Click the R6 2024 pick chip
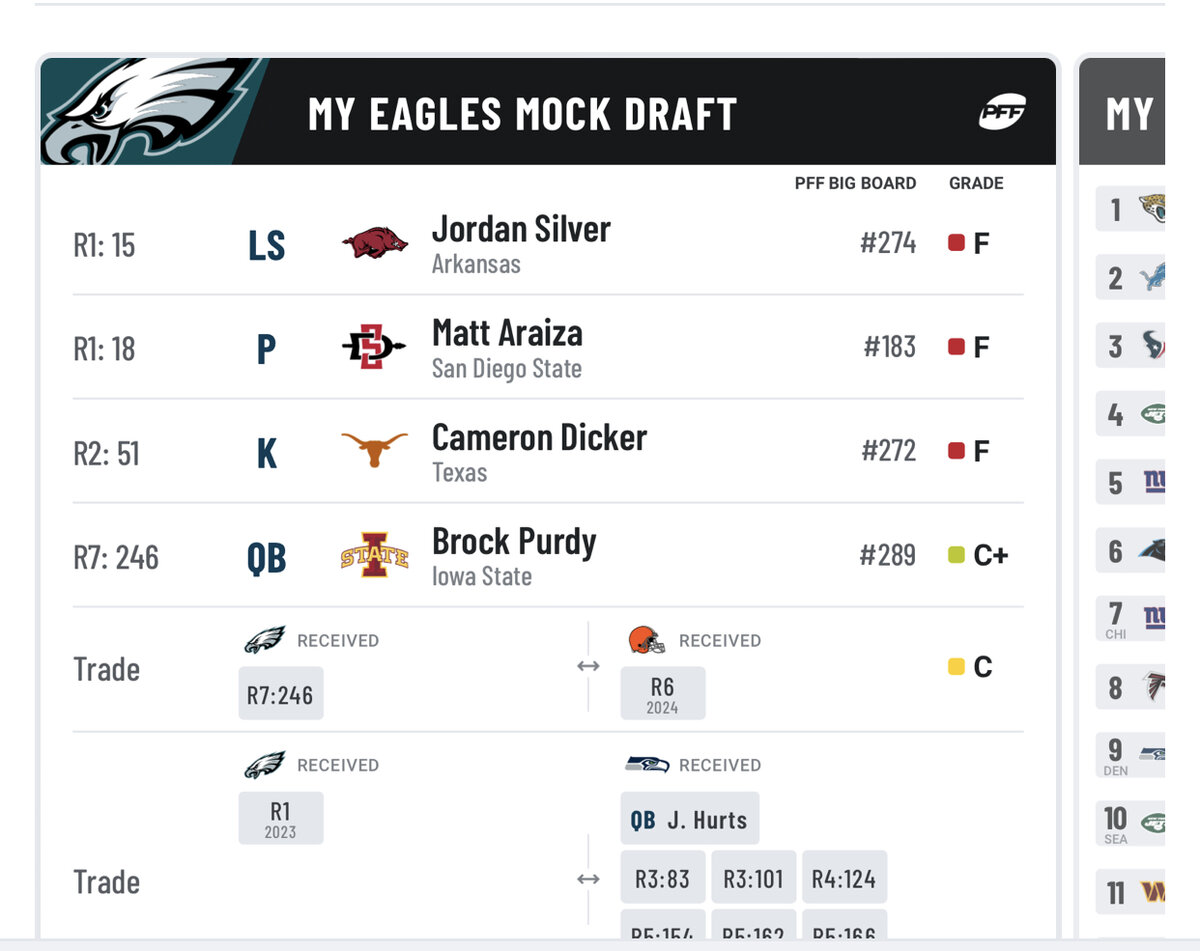This screenshot has width=1200, height=951. (662, 694)
